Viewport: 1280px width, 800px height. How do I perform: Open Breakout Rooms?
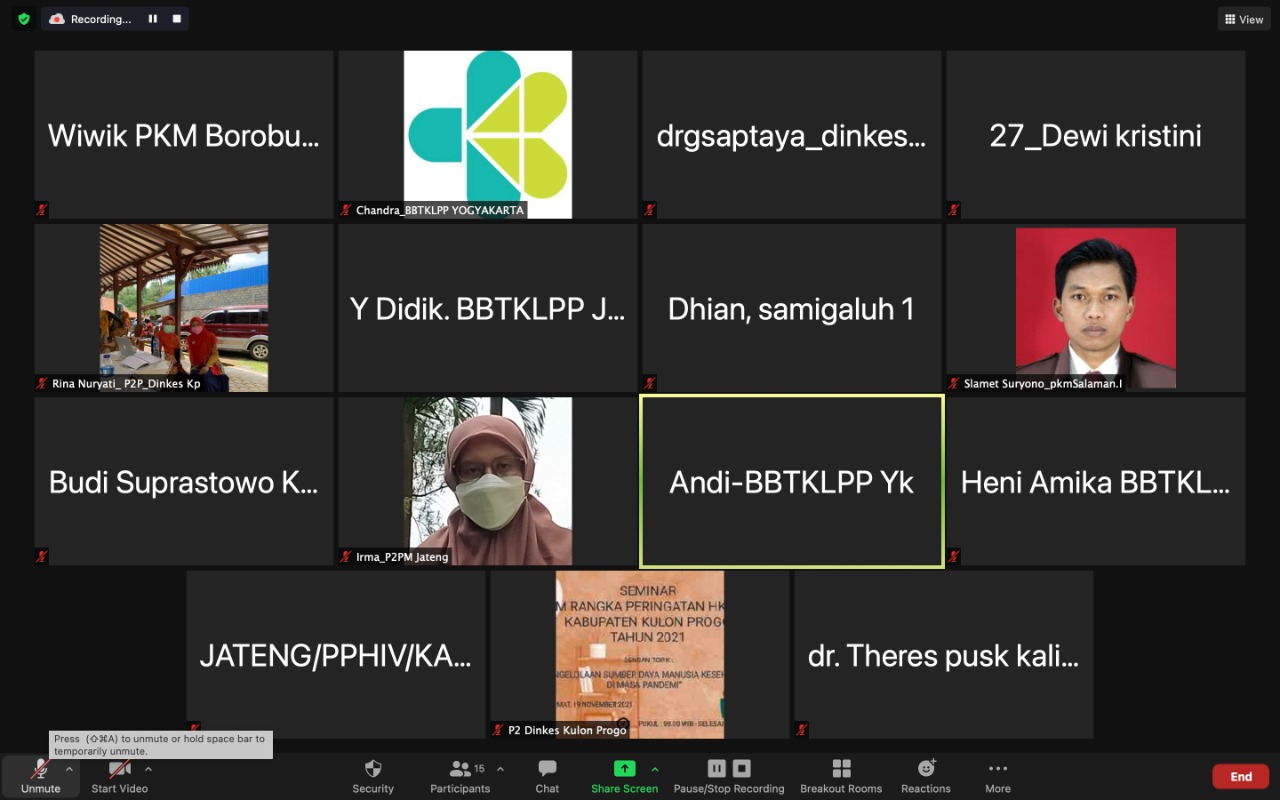point(841,776)
